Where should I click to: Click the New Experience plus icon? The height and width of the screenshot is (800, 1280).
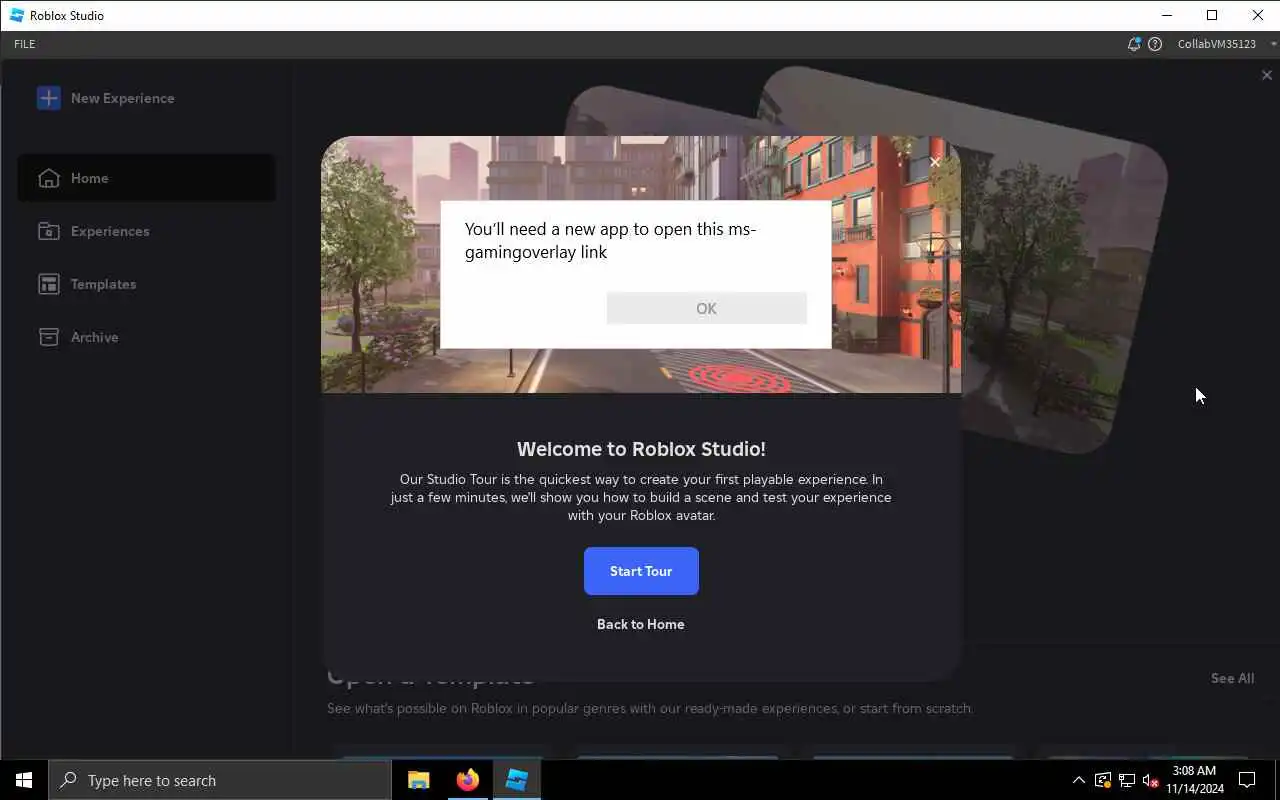click(48, 98)
